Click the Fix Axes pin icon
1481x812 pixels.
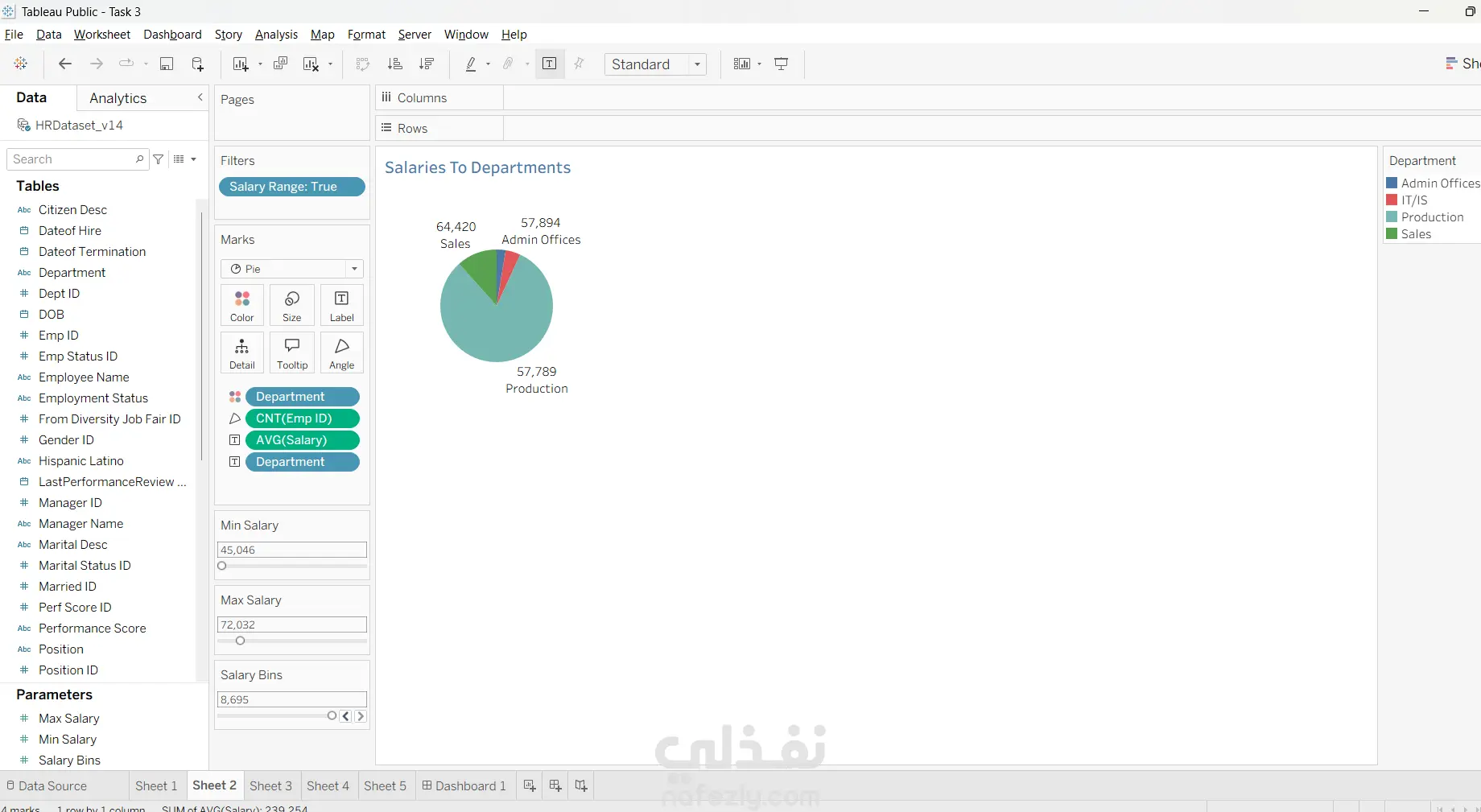[579, 64]
